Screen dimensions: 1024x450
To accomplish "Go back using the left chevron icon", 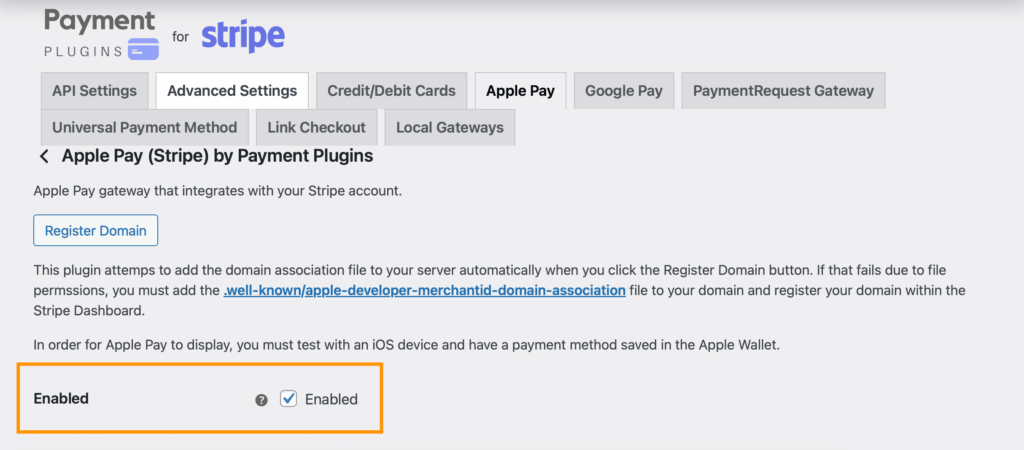I will pos(44,157).
